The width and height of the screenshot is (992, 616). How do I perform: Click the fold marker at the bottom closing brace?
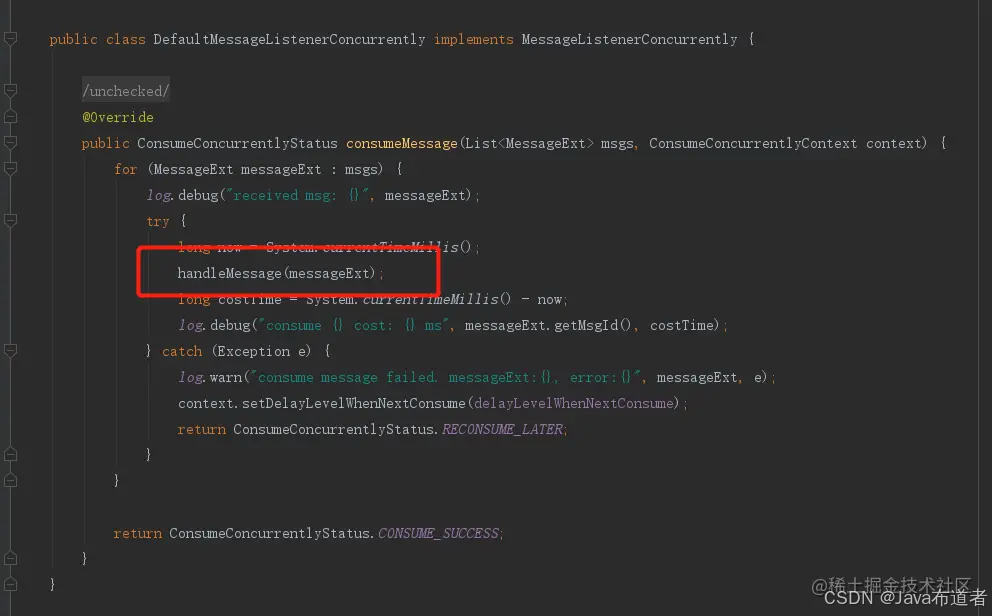(x=10, y=583)
